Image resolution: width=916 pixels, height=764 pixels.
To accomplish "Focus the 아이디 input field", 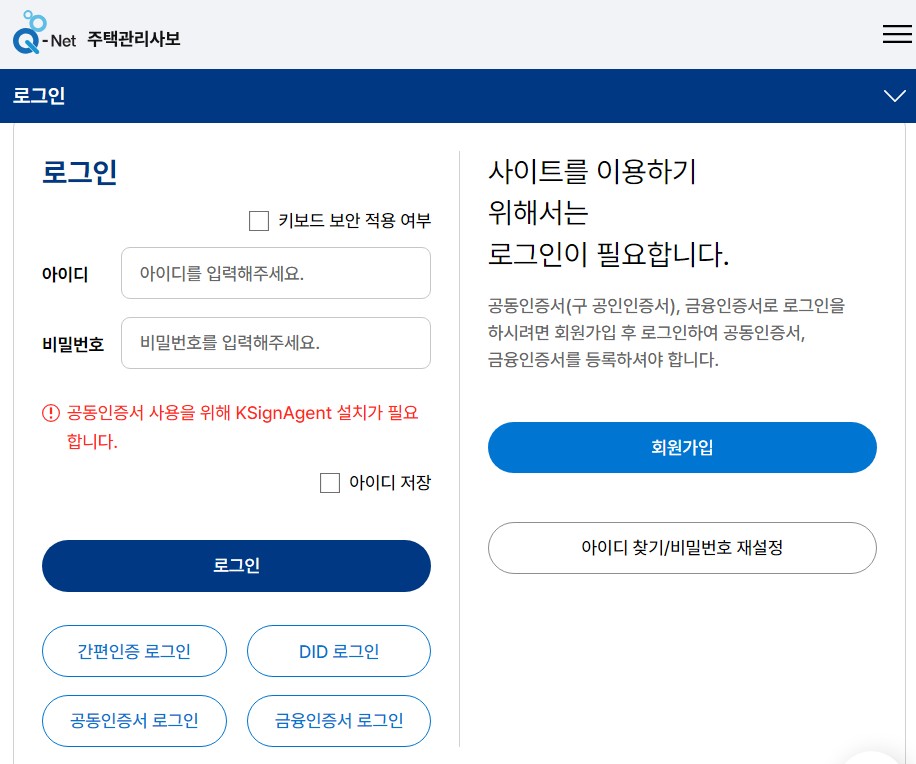I will pos(276,273).
